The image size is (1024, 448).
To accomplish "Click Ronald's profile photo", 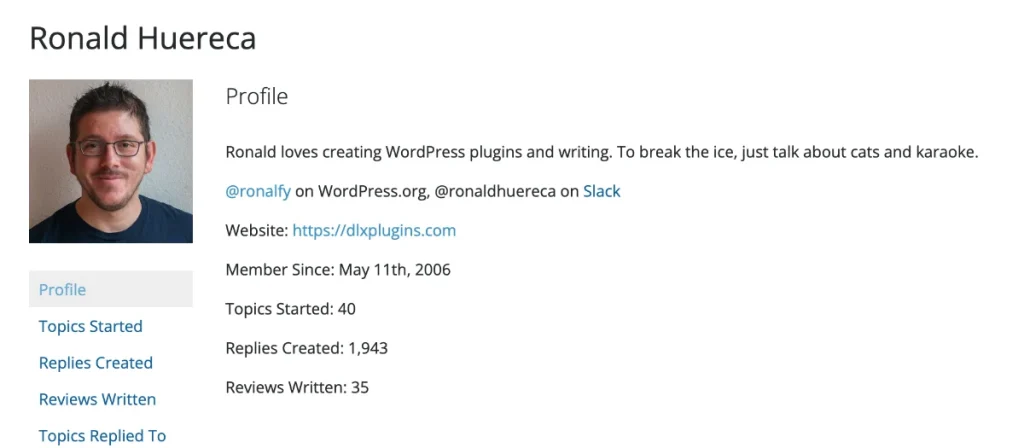I will pyautogui.click(x=111, y=161).
